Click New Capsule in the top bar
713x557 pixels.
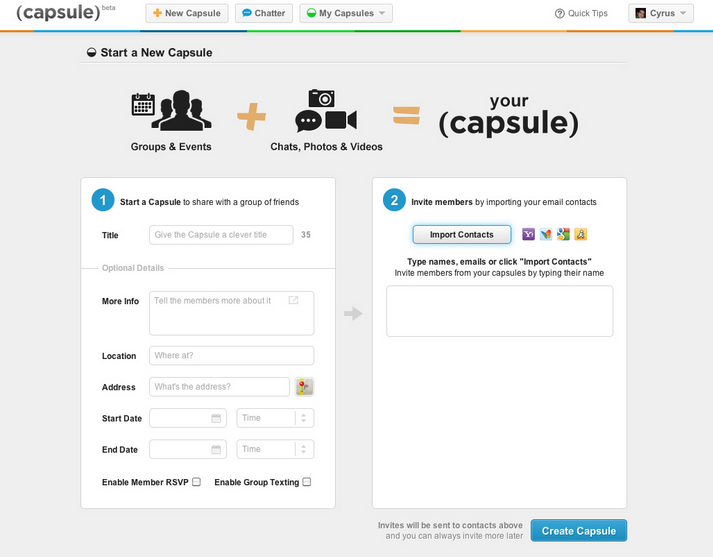pos(187,13)
